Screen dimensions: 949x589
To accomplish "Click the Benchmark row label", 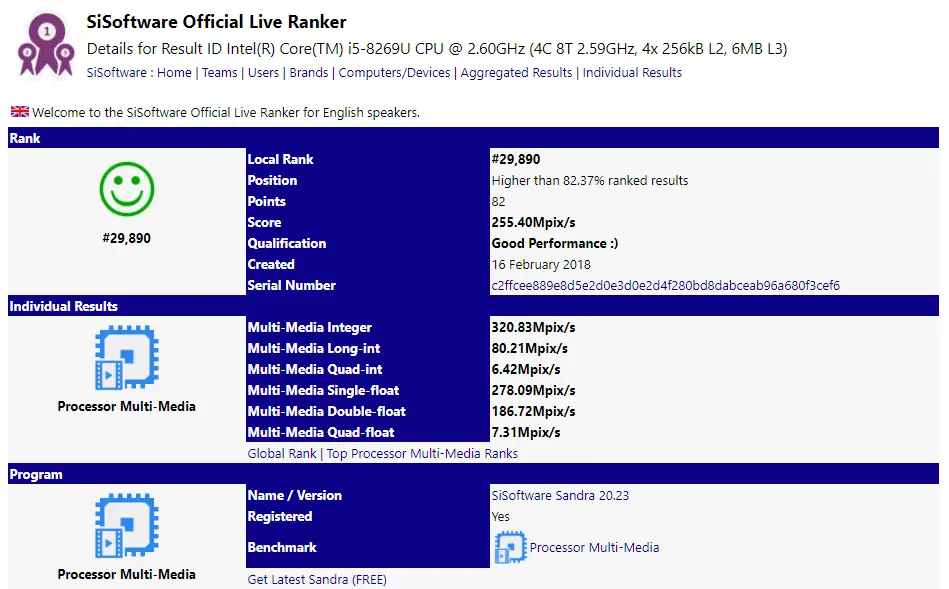I will pos(282,547).
